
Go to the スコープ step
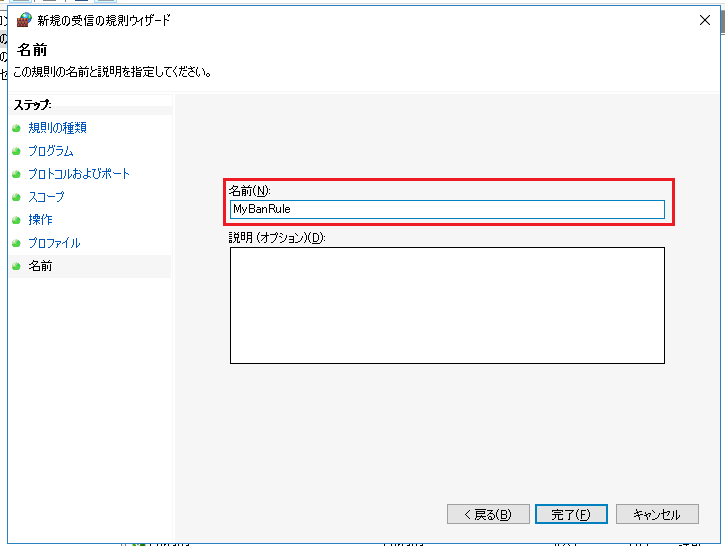click(46, 197)
